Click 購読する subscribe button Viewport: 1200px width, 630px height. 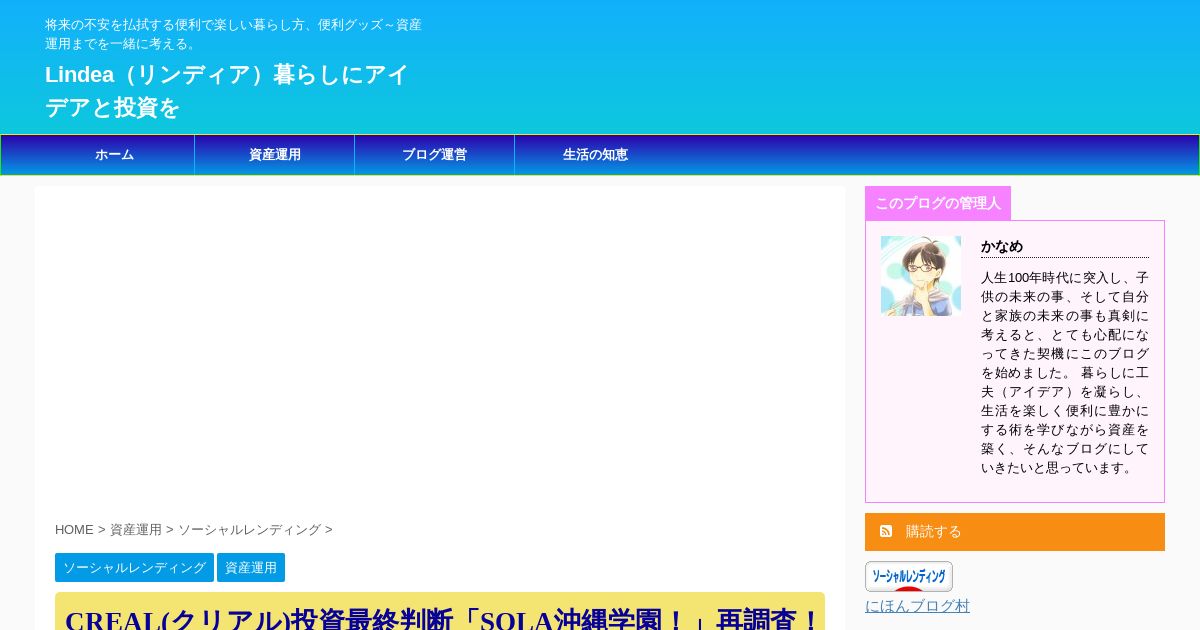(x=1015, y=532)
